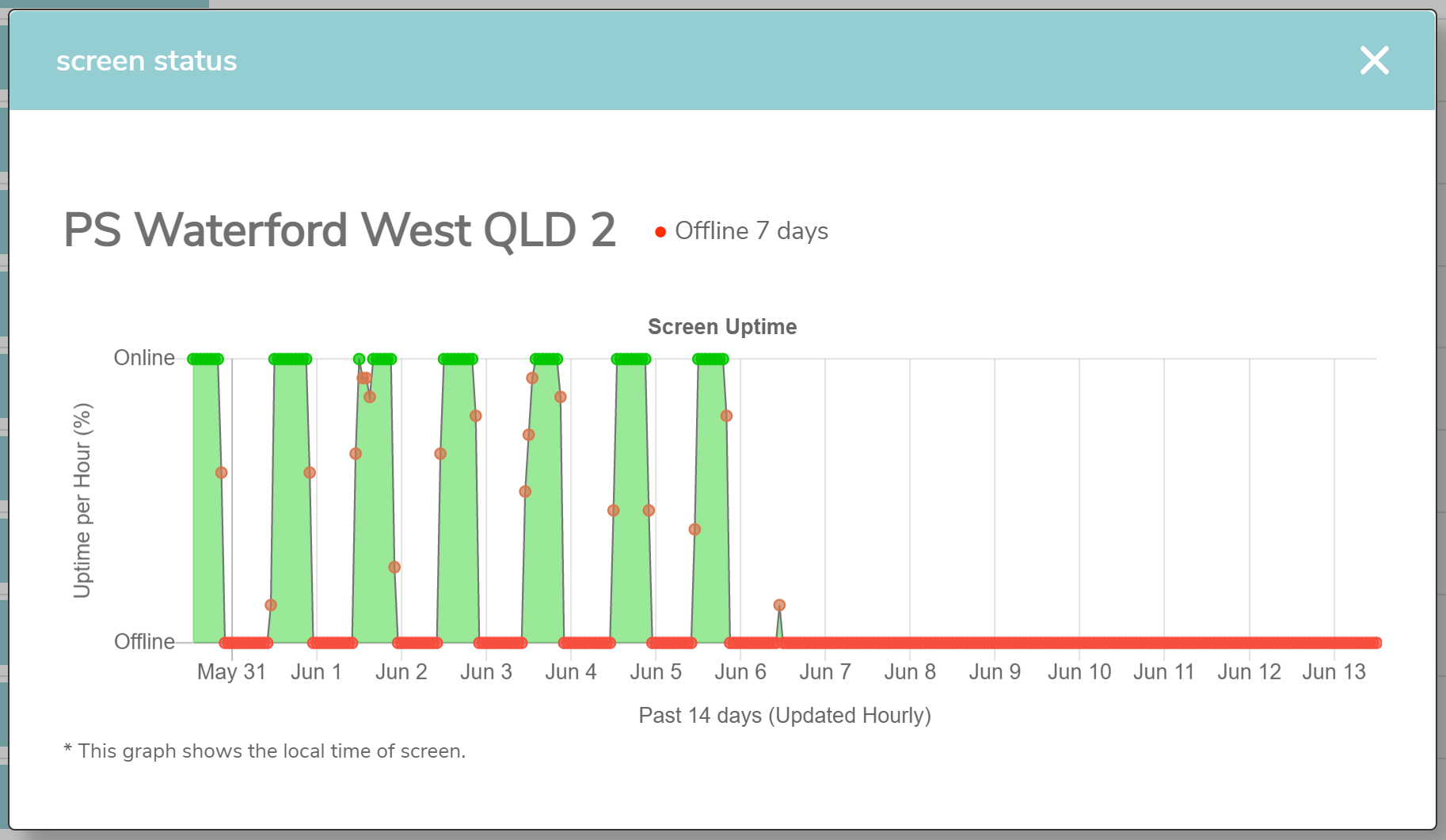The image size is (1446, 840).
Task: Close the screen status dialog
Action: [x=1374, y=60]
